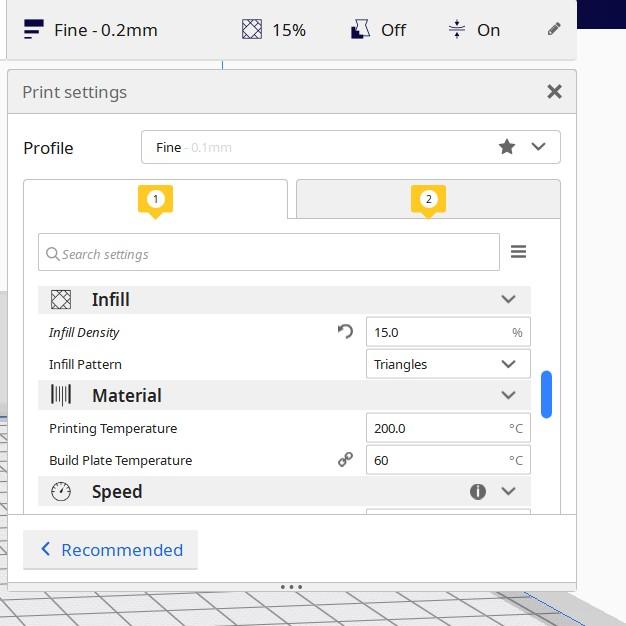
Task: Click the Speed category clock icon
Action: click(x=61, y=491)
